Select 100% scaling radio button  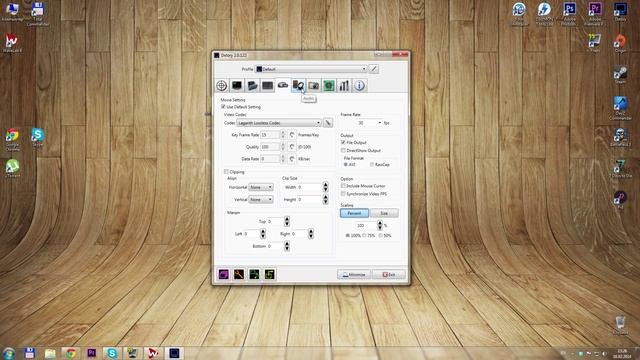(x=348, y=236)
